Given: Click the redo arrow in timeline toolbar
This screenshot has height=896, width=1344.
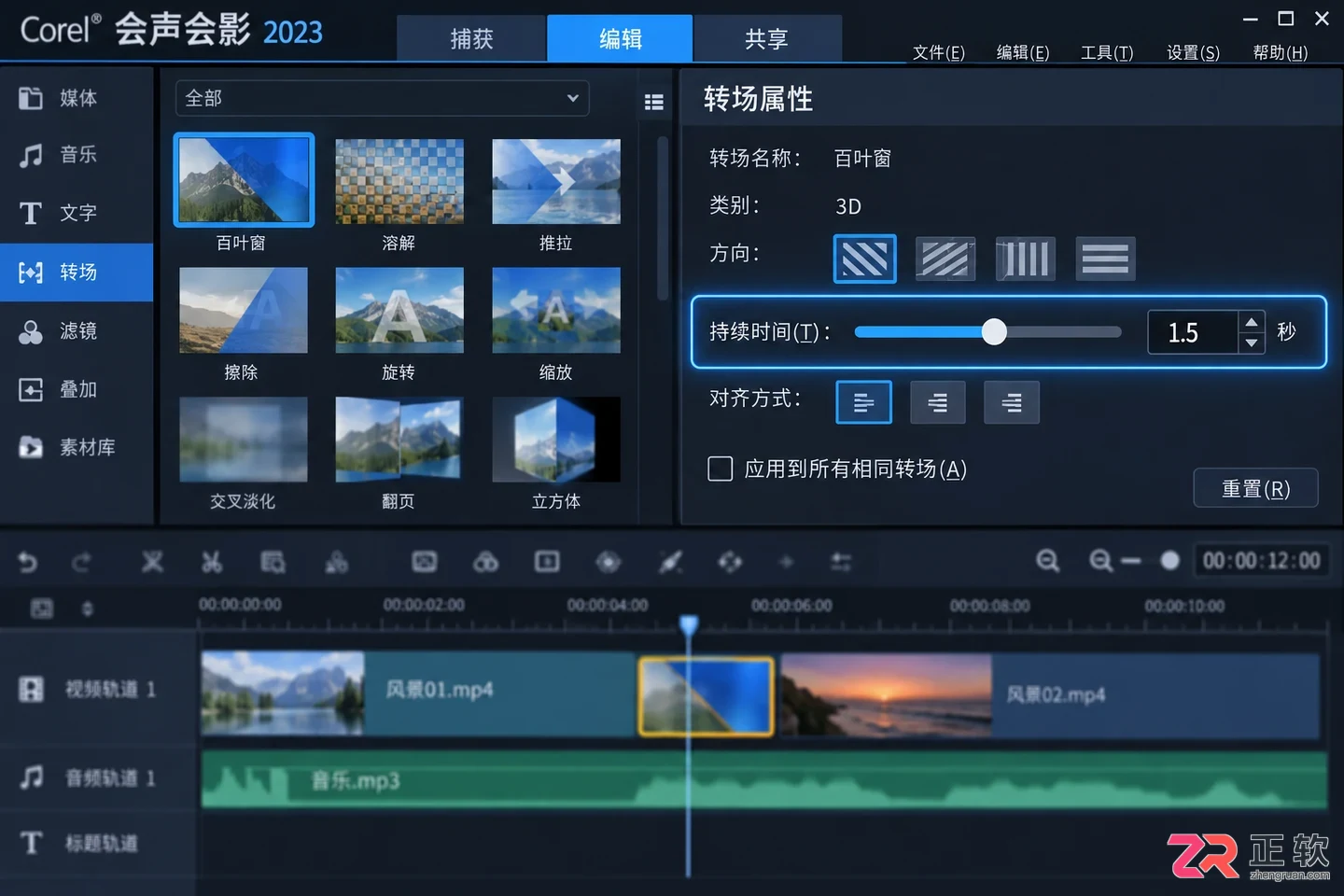Looking at the screenshot, I should (x=82, y=562).
